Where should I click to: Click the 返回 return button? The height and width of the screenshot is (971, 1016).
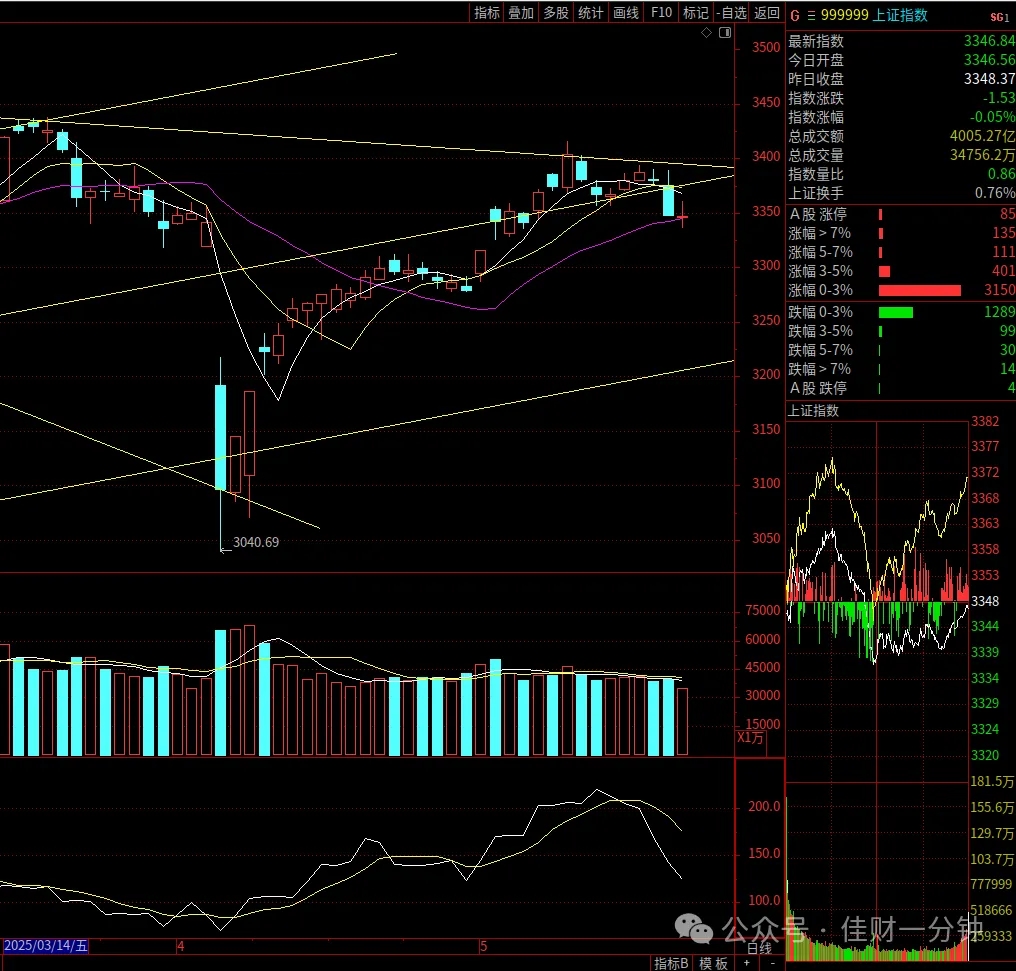click(767, 12)
